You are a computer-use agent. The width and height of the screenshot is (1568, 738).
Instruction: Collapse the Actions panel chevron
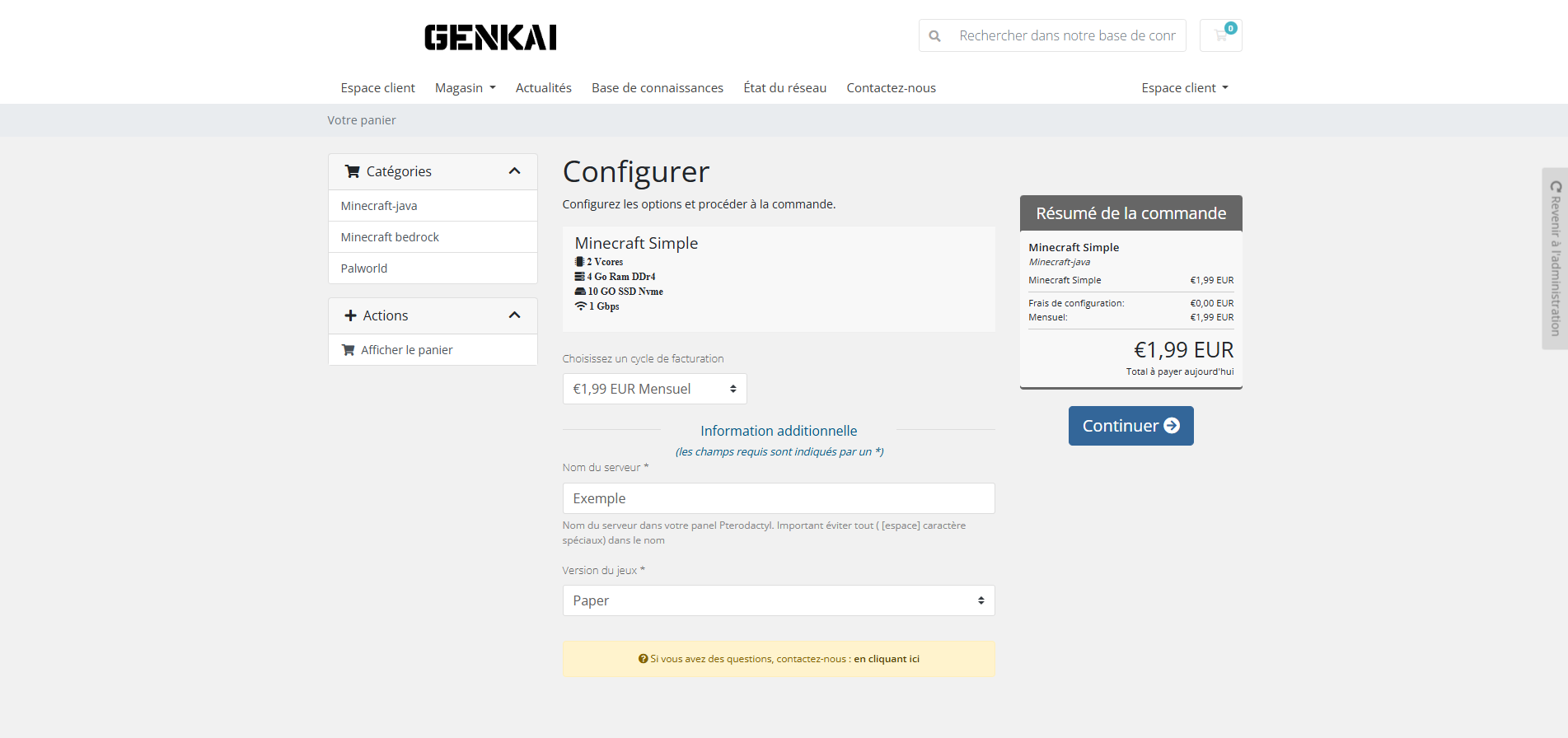(515, 315)
